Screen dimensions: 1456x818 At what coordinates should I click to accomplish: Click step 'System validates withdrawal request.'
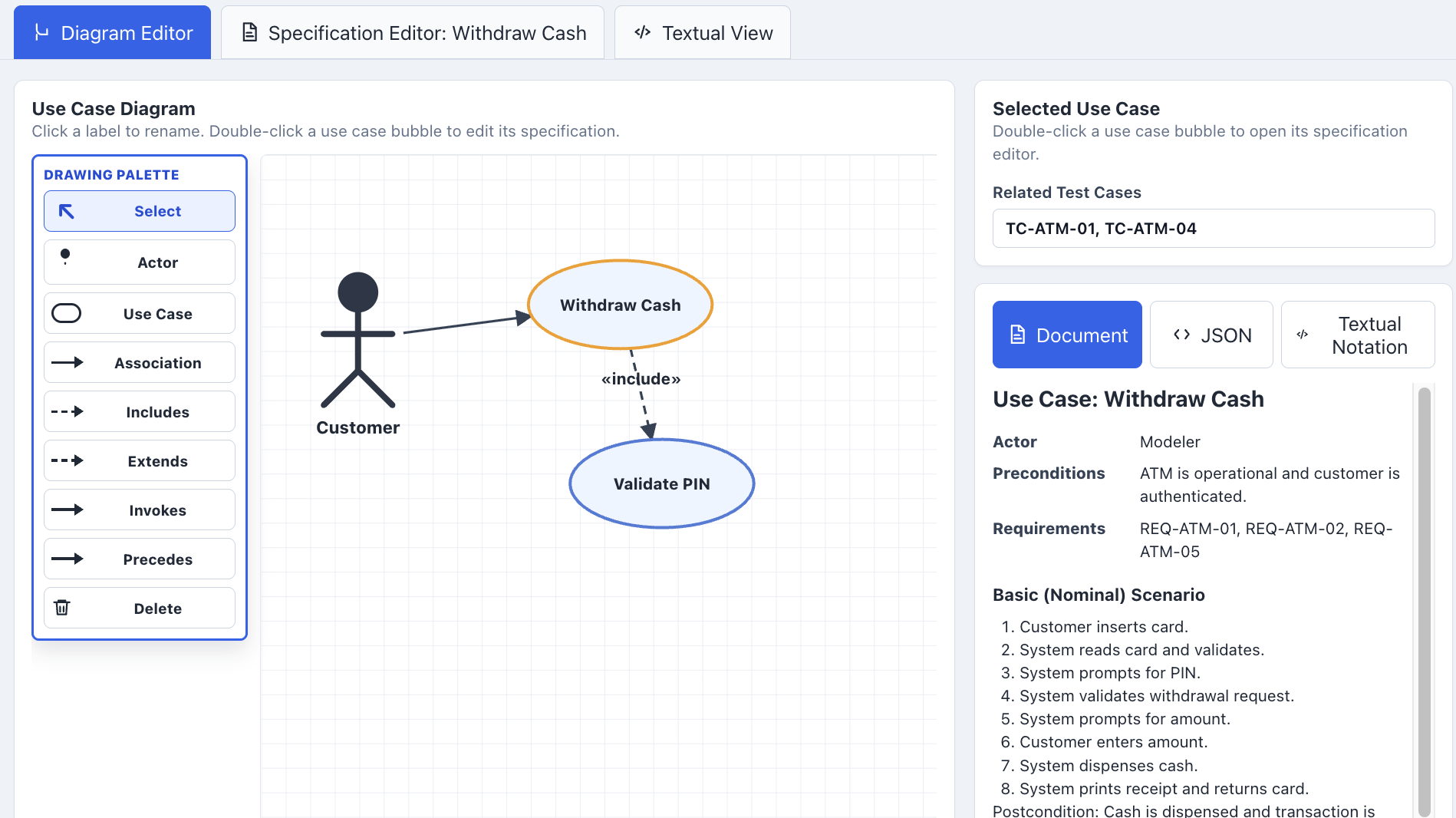pos(1157,696)
